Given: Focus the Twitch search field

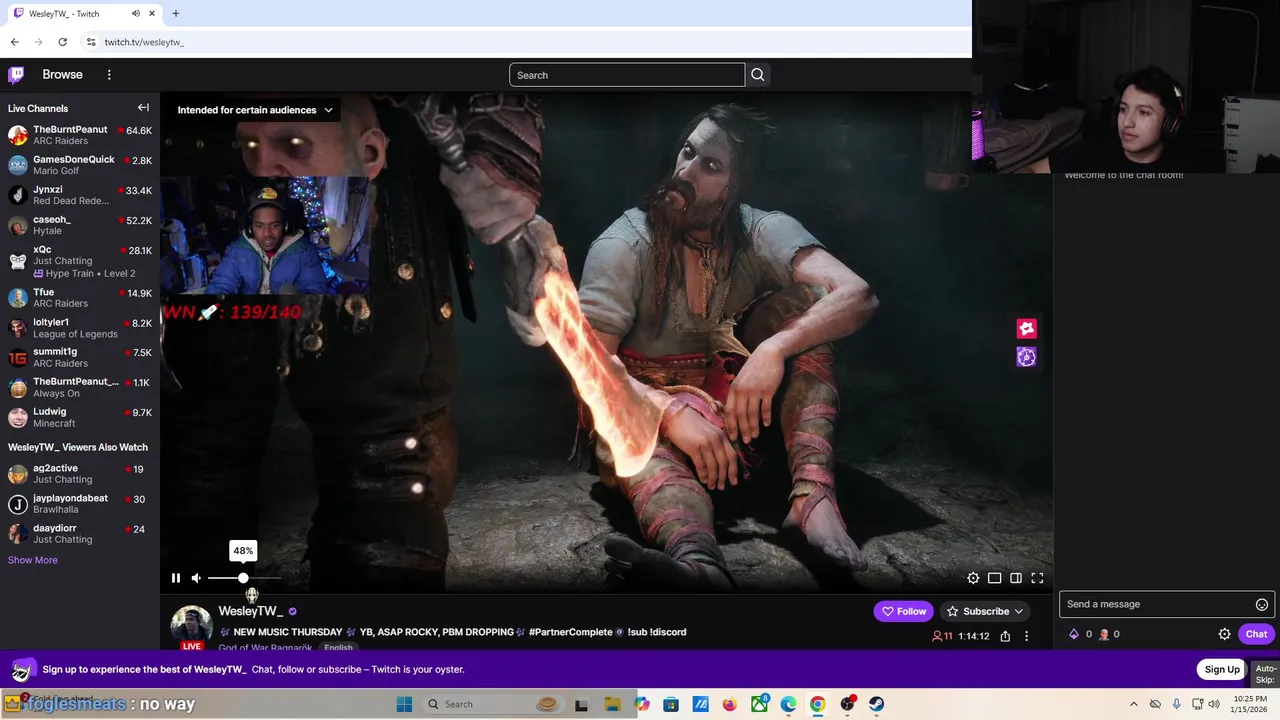Looking at the screenshot, I should point(627,75).
